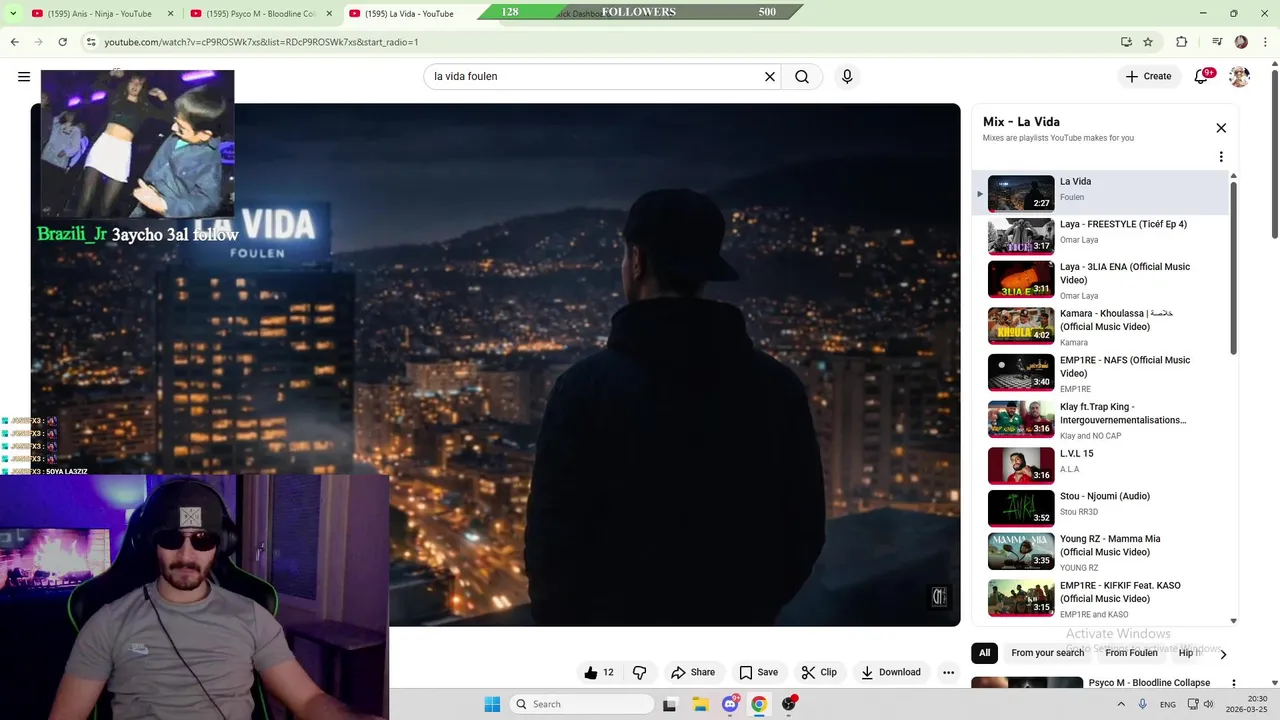Like the La Vida video

598,672
